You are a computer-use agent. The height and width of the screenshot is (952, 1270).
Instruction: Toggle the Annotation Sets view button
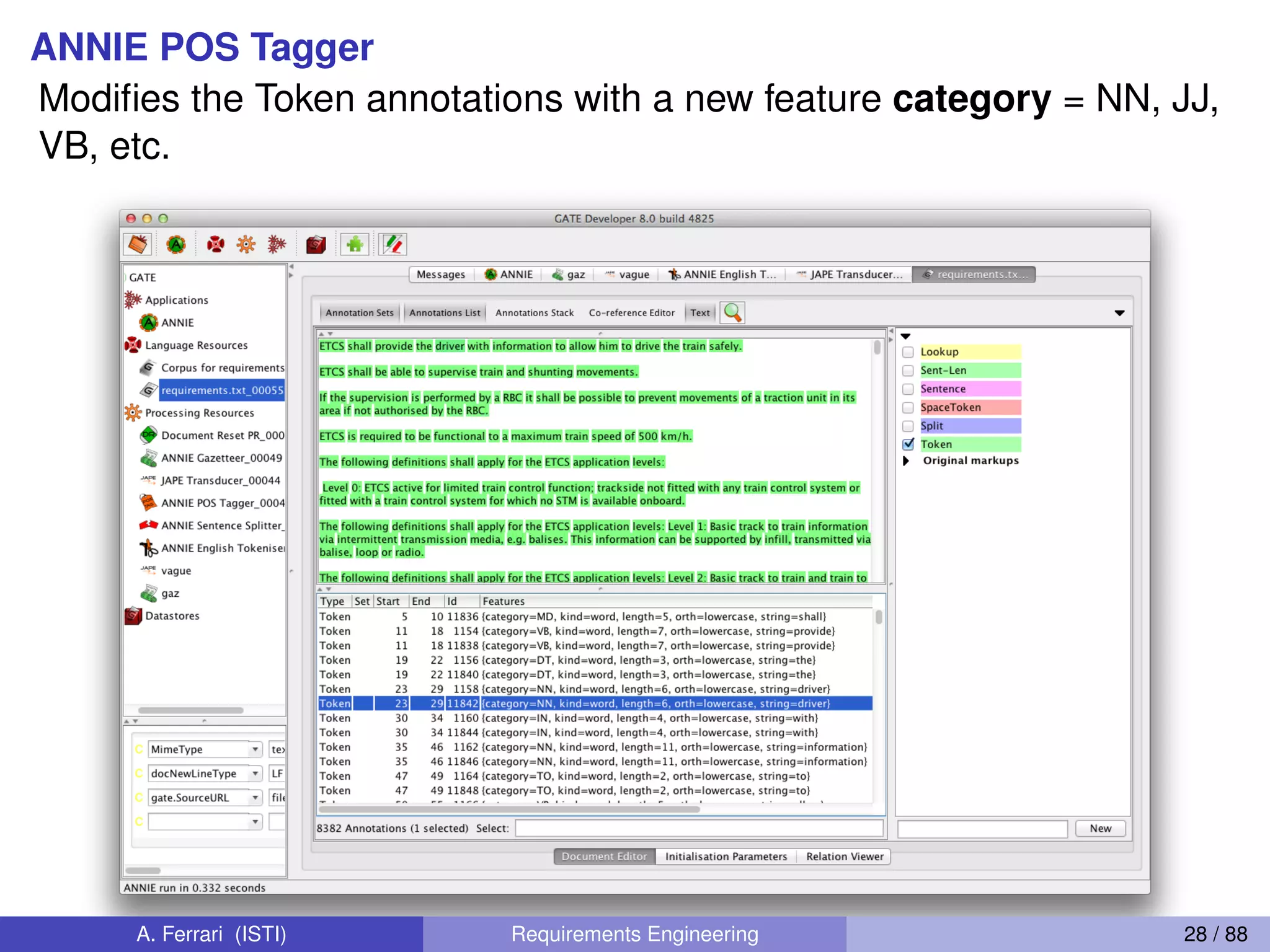(360, 313)
